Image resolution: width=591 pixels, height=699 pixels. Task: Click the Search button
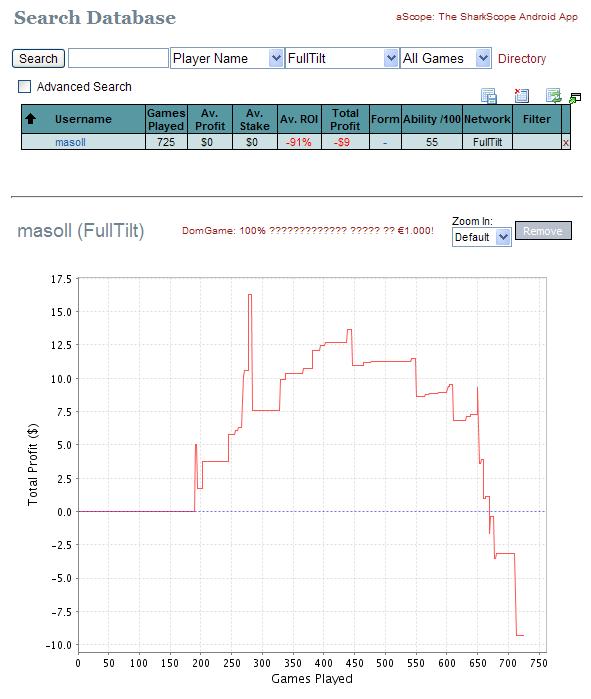coord(38,58)
